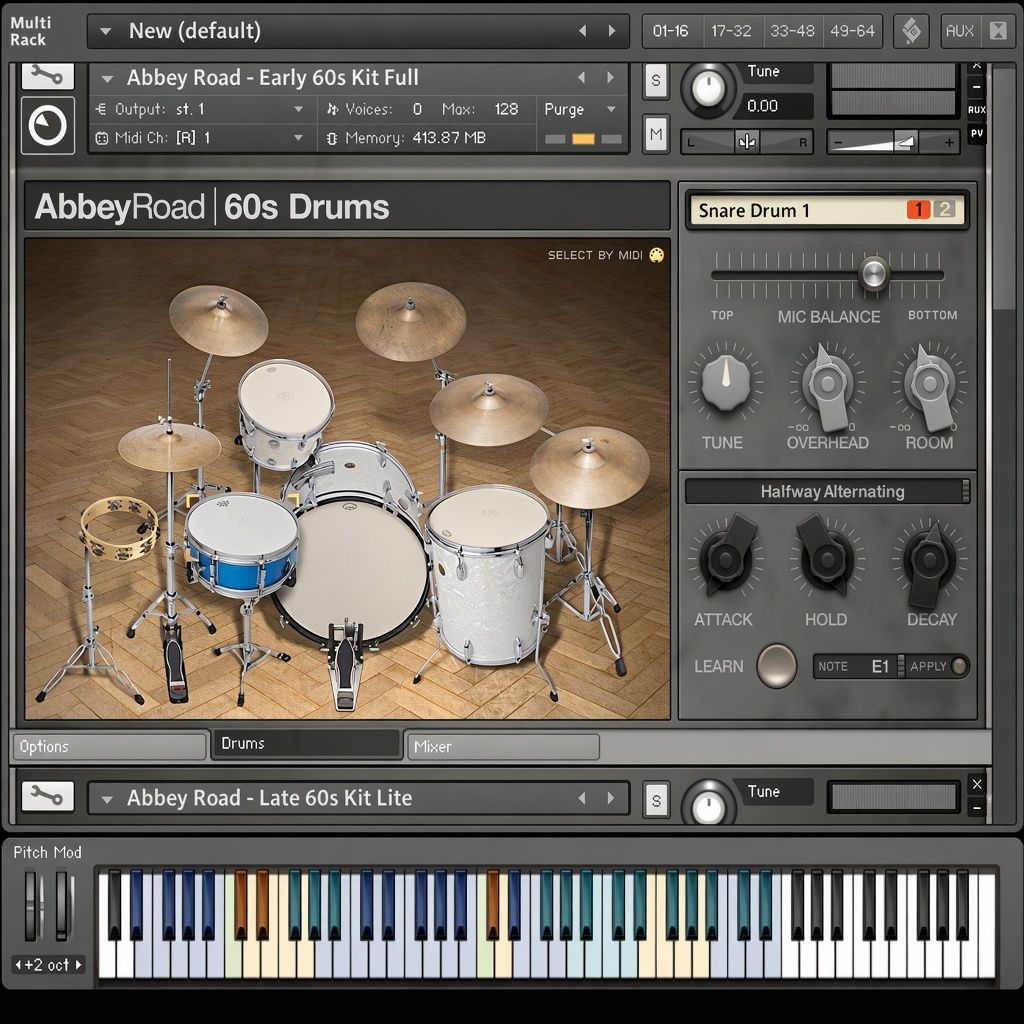Click the rack minimize X icon in header
Image resolution: width=1024 pixels, height=1024 pixels.
click(998, 31)
